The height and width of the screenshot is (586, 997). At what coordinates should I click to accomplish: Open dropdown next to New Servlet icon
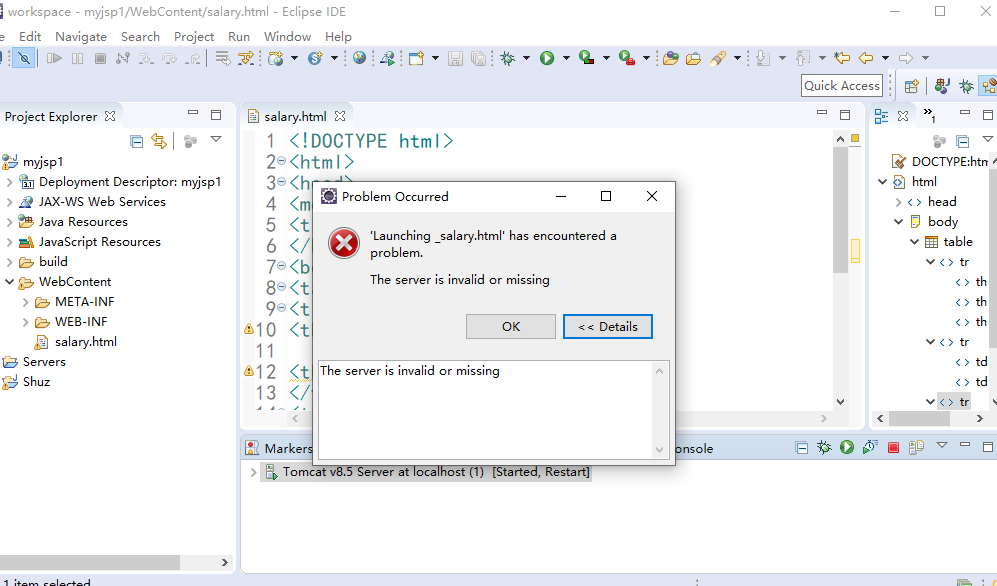pos(334,58)
